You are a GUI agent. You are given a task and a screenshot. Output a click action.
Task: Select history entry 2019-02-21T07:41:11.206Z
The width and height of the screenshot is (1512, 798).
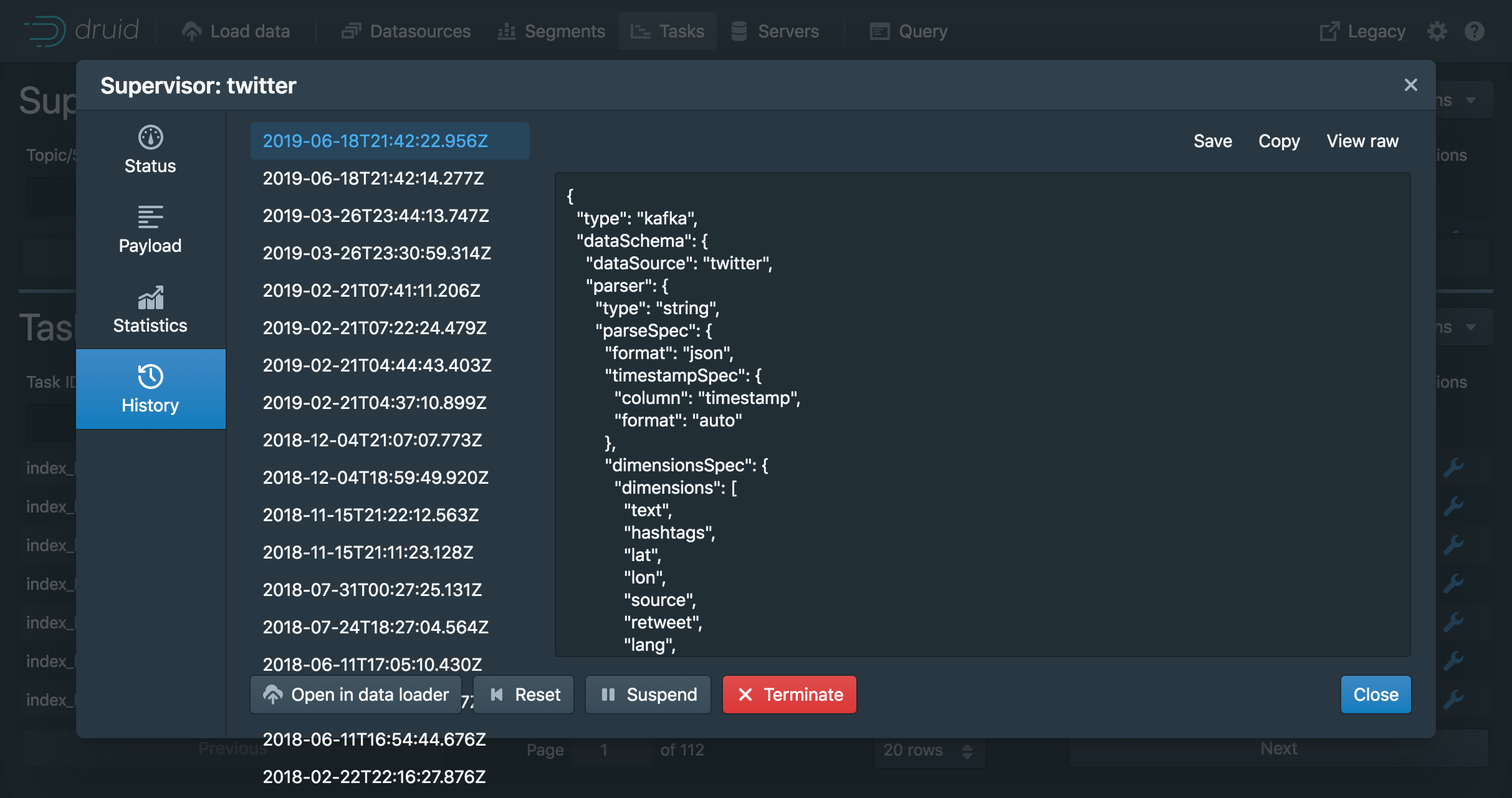coord(390,291)
